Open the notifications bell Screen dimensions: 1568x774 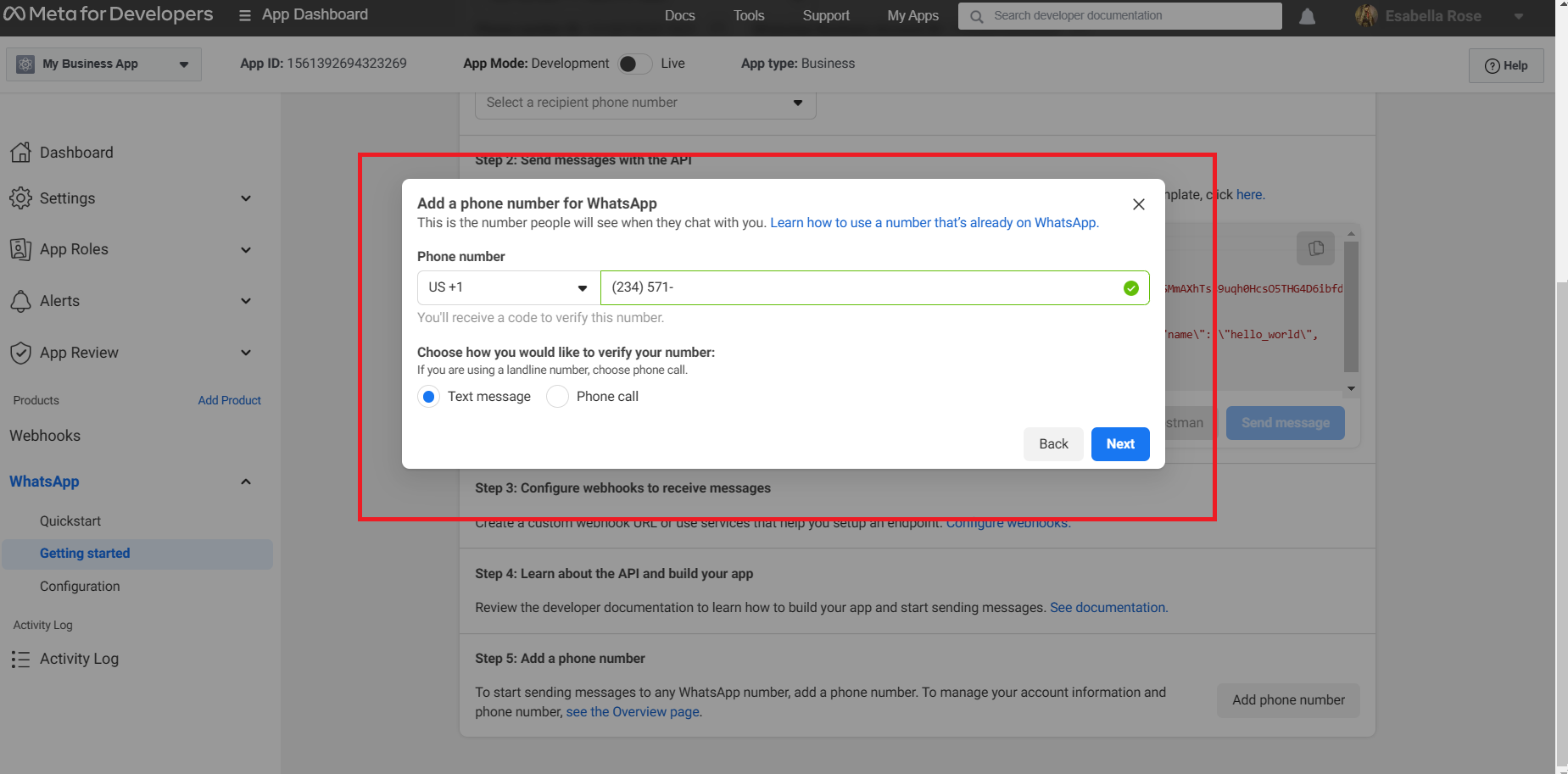(1307, 16)
